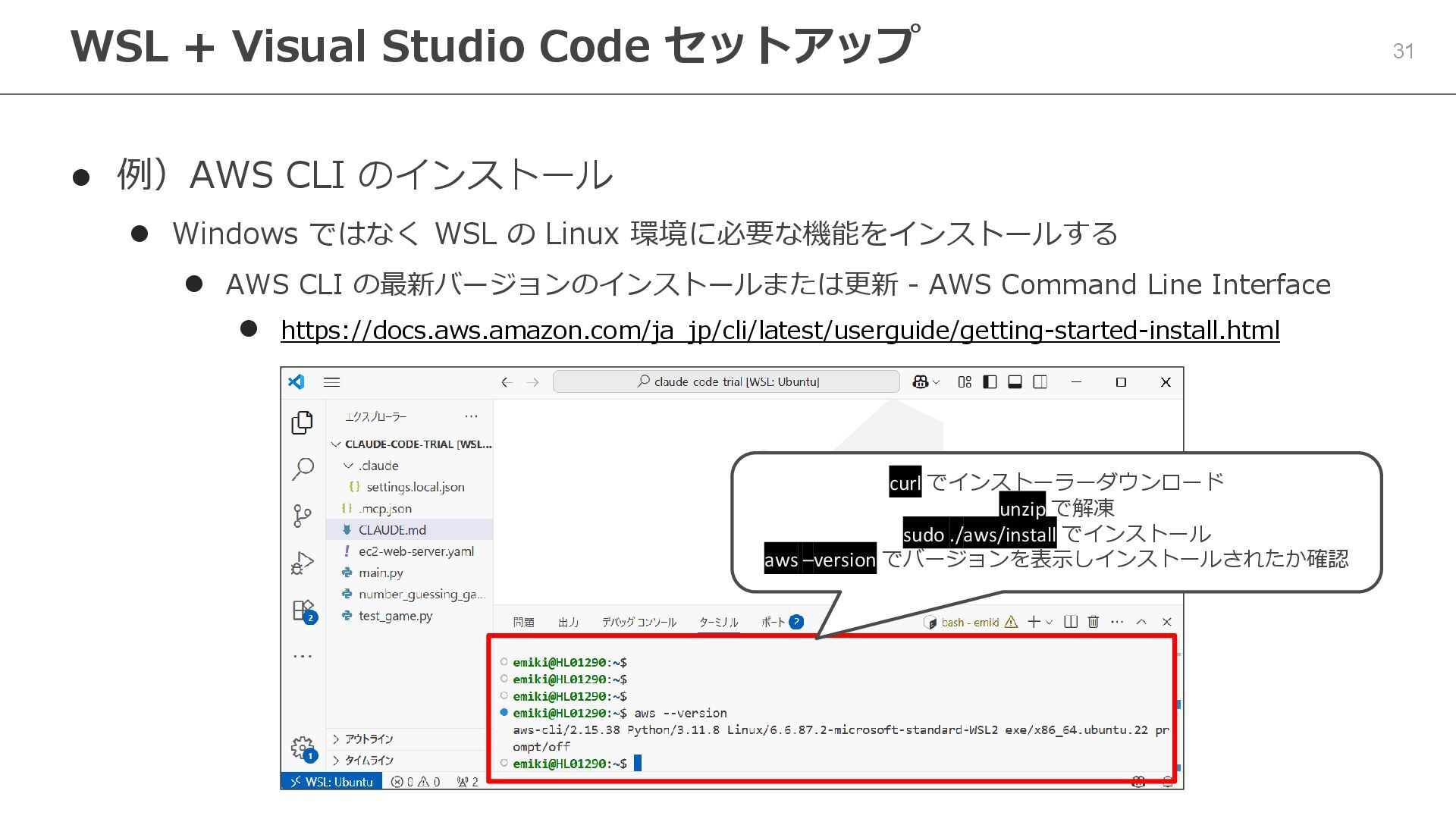
Task: Open the Source Control view
Action: 302,516
